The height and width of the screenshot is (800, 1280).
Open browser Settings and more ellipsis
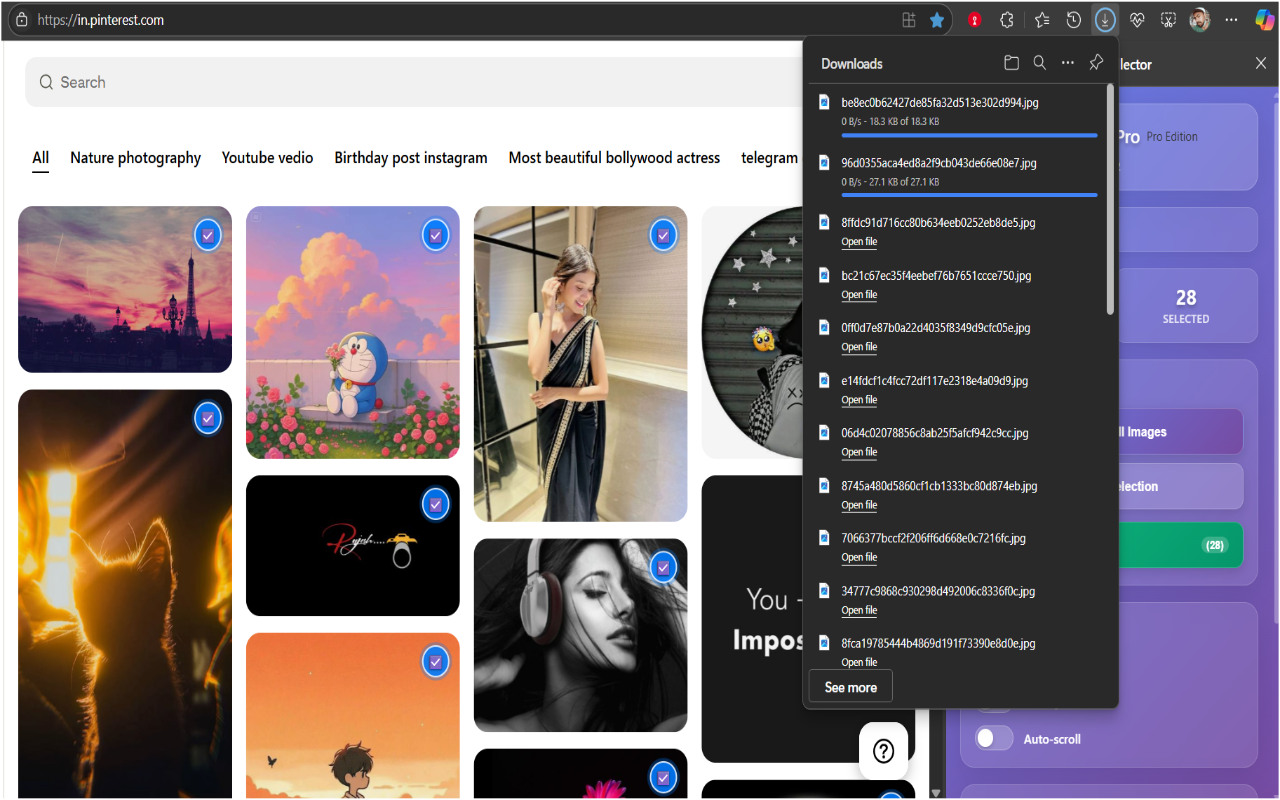coord(1232,20)
